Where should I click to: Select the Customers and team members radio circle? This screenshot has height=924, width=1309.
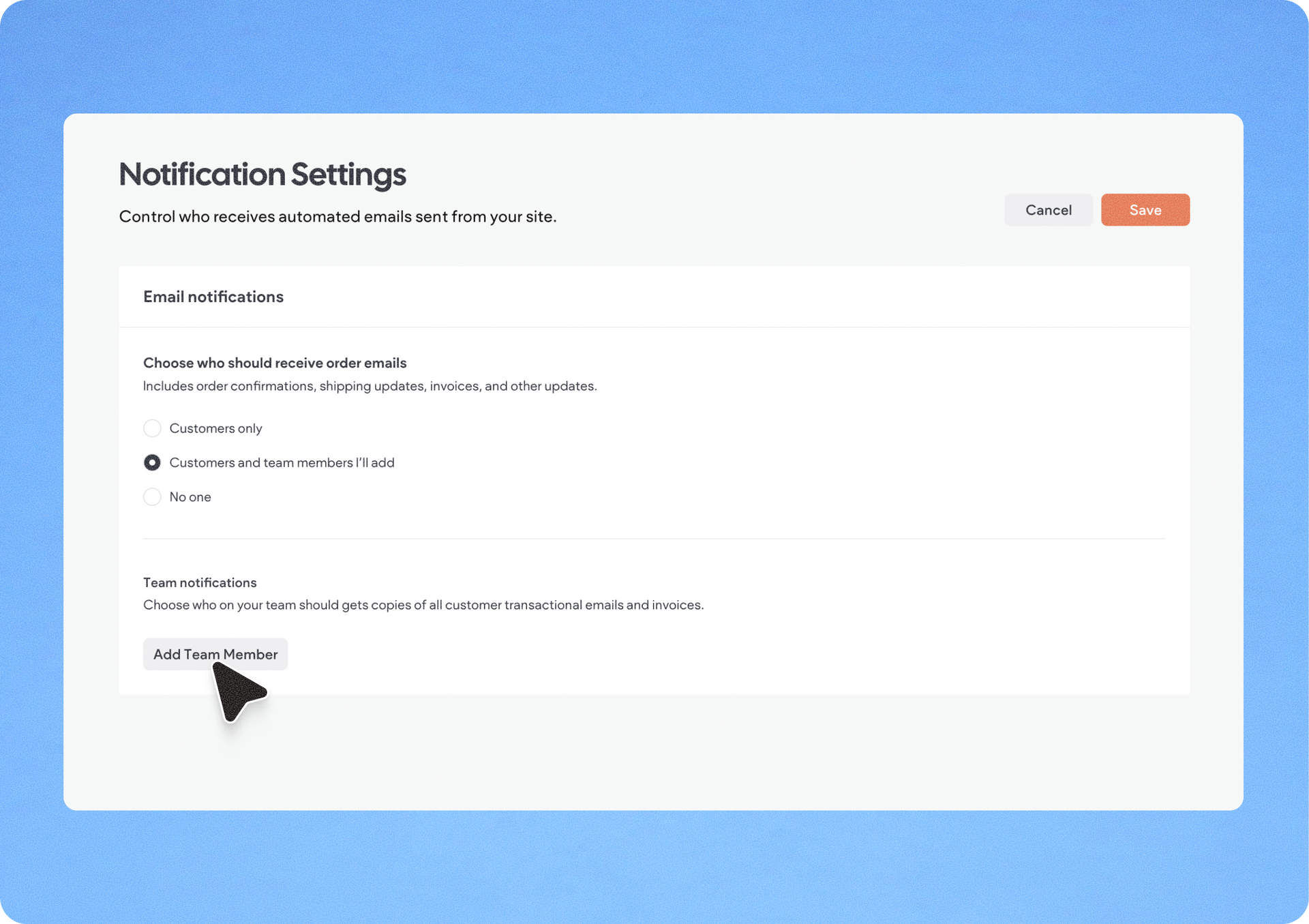click(152, 462)
